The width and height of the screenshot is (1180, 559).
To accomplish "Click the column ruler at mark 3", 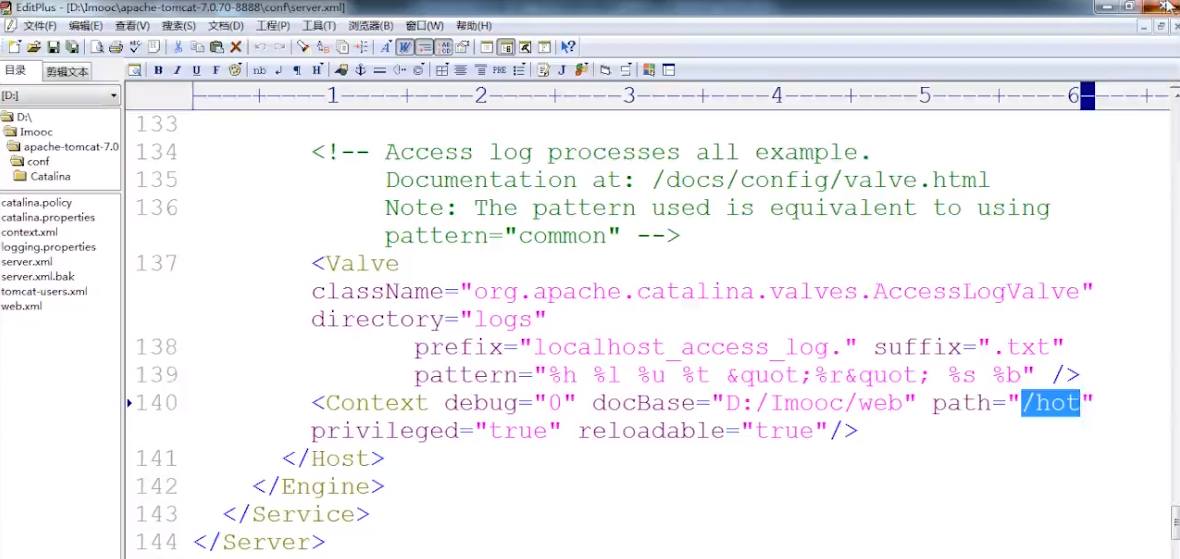I will coord(628,96).
